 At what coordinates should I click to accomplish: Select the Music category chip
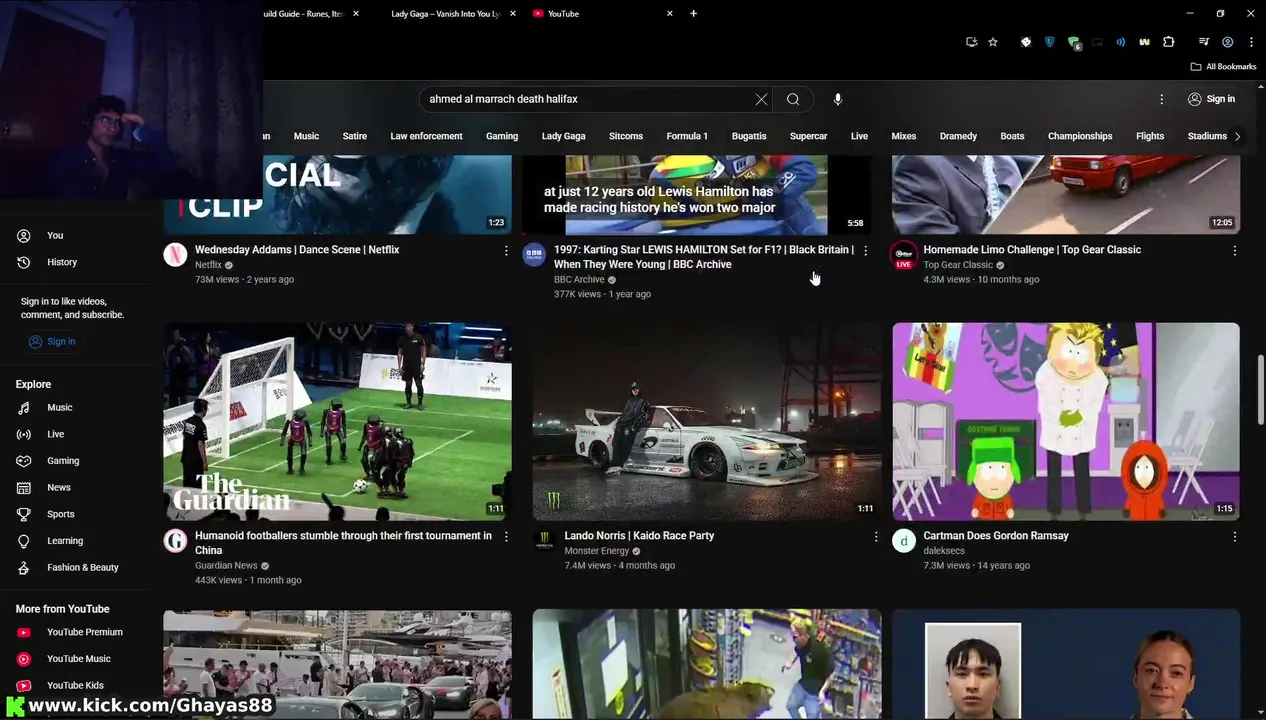point(306,136)
